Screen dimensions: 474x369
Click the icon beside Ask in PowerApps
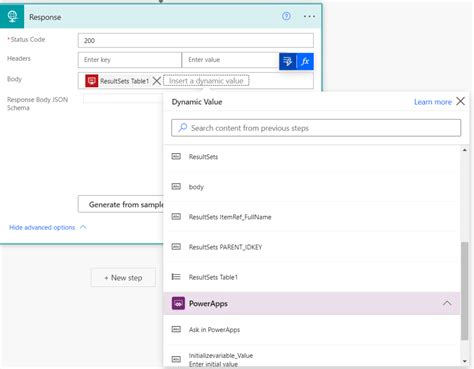pyautogui.click(x=176, y=329)
